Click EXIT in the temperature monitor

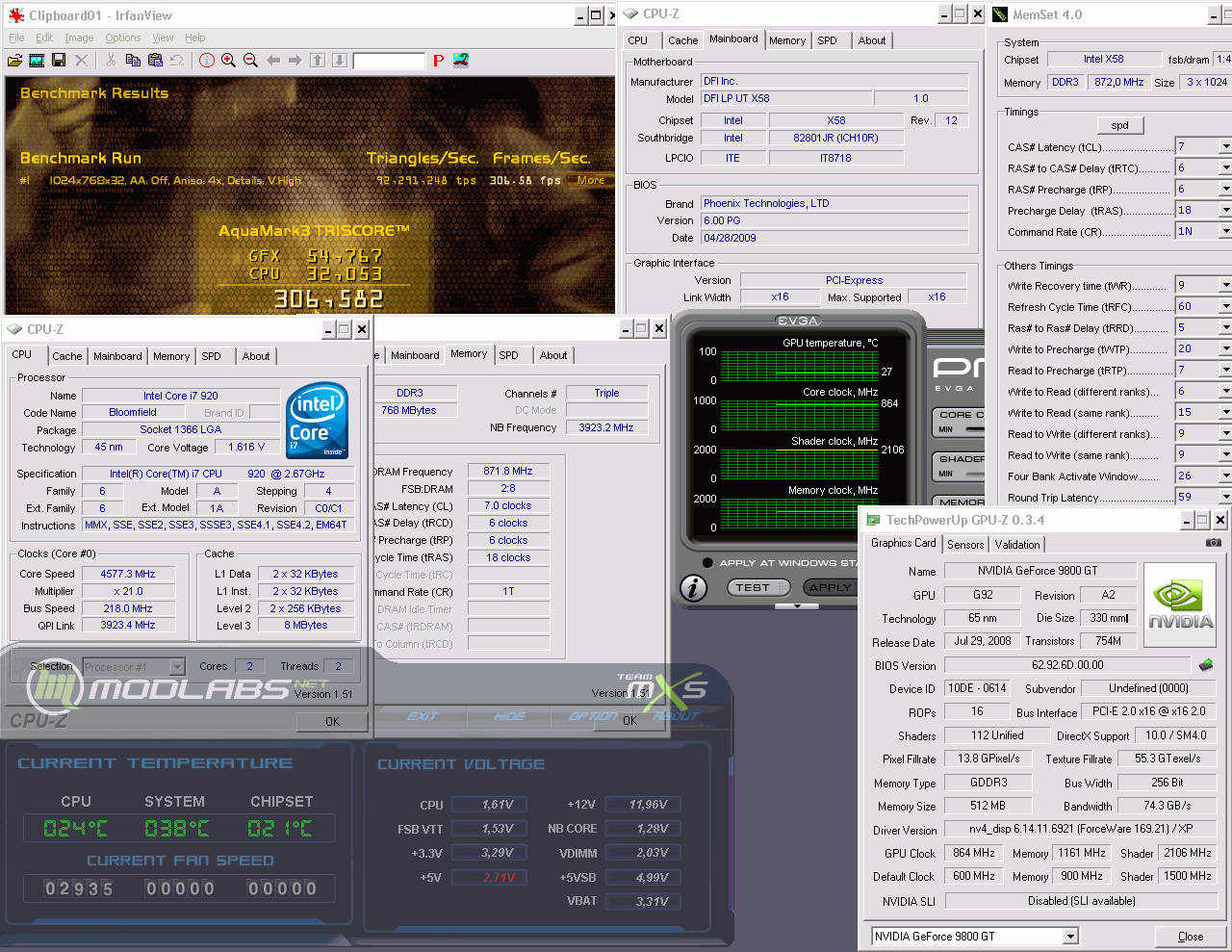pyautogui.click(x=422, y=716)
